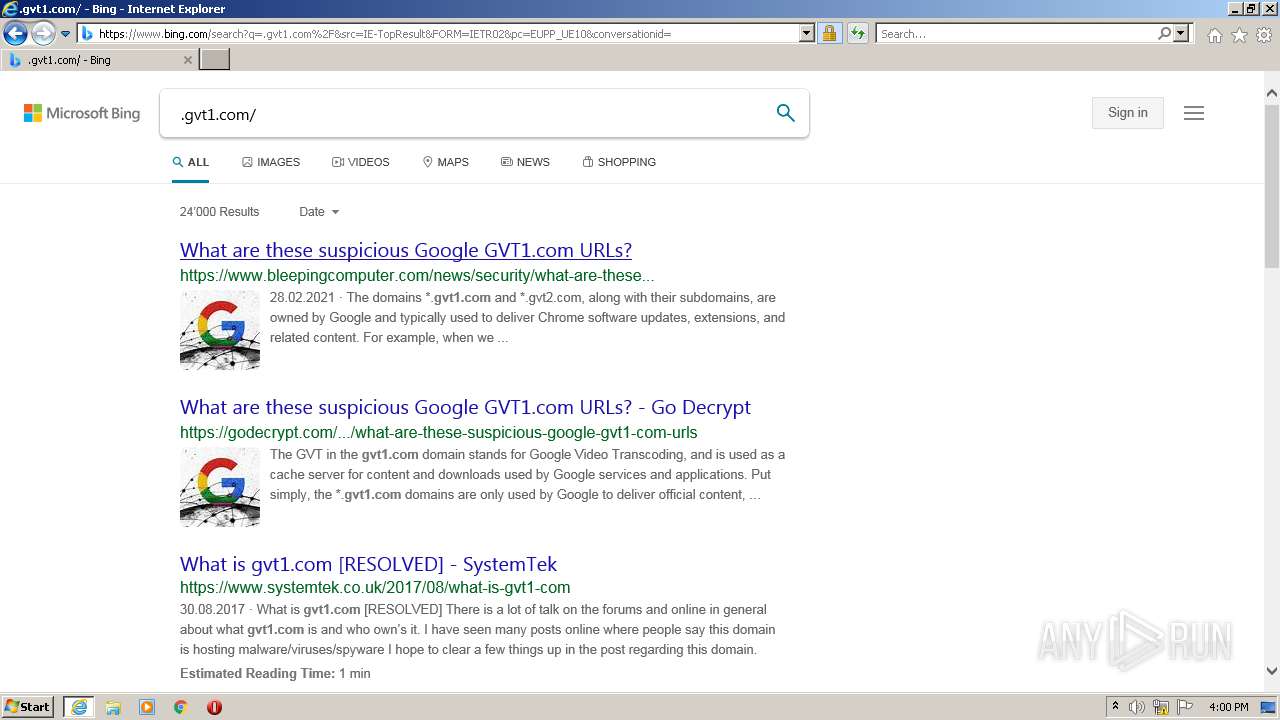1280x720 pixels.
Task: Open the media player taskbar icon
Action: point(147,707)
